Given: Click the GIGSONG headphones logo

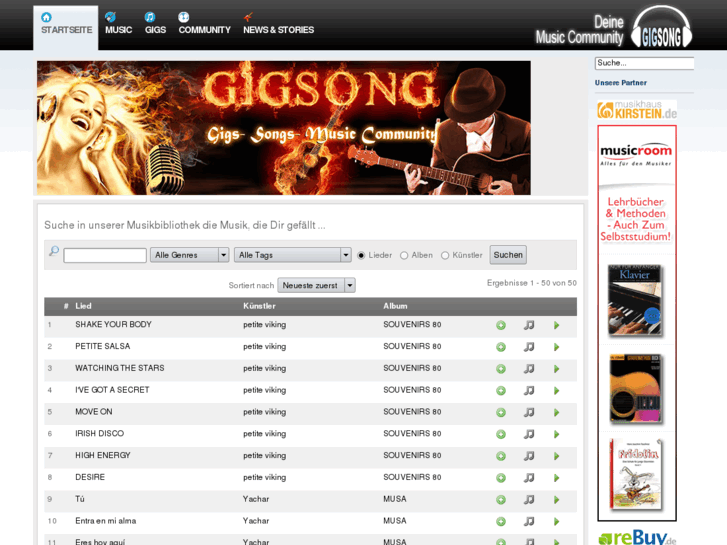Looking at the screenshot, I should [x=662, y=27].
